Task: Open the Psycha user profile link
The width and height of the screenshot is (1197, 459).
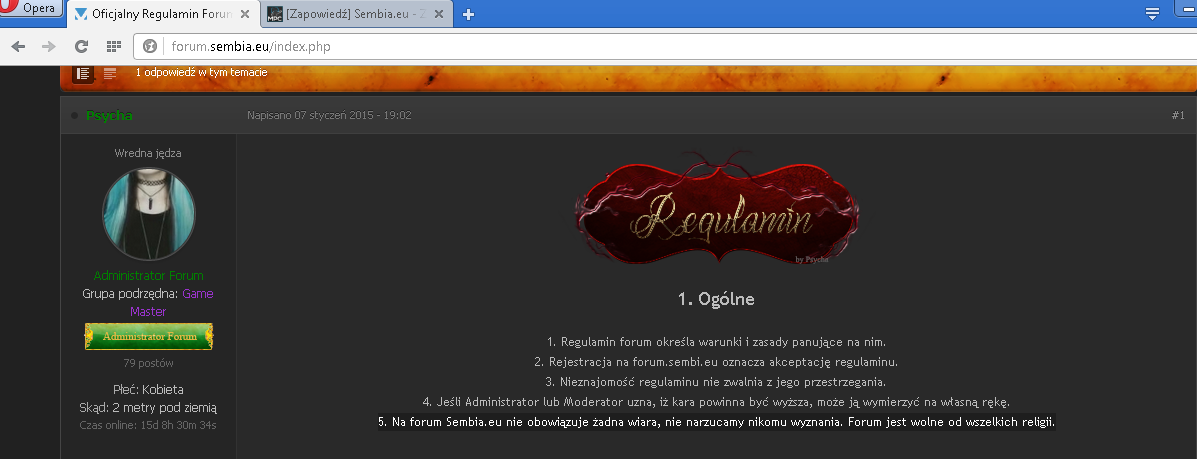Action: pos(109,115)
